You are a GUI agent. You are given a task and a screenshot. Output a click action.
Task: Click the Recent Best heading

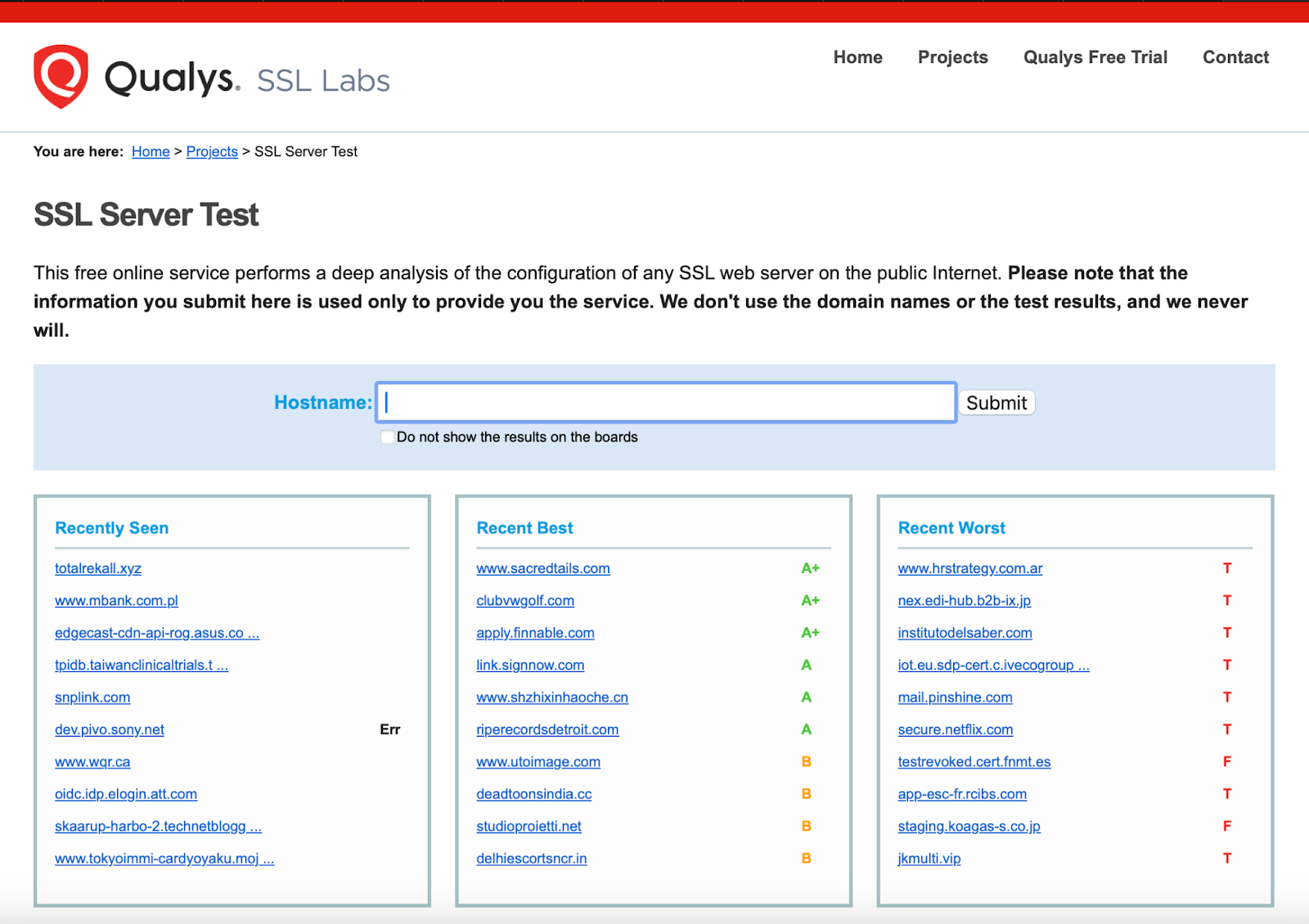click(524, 528)
